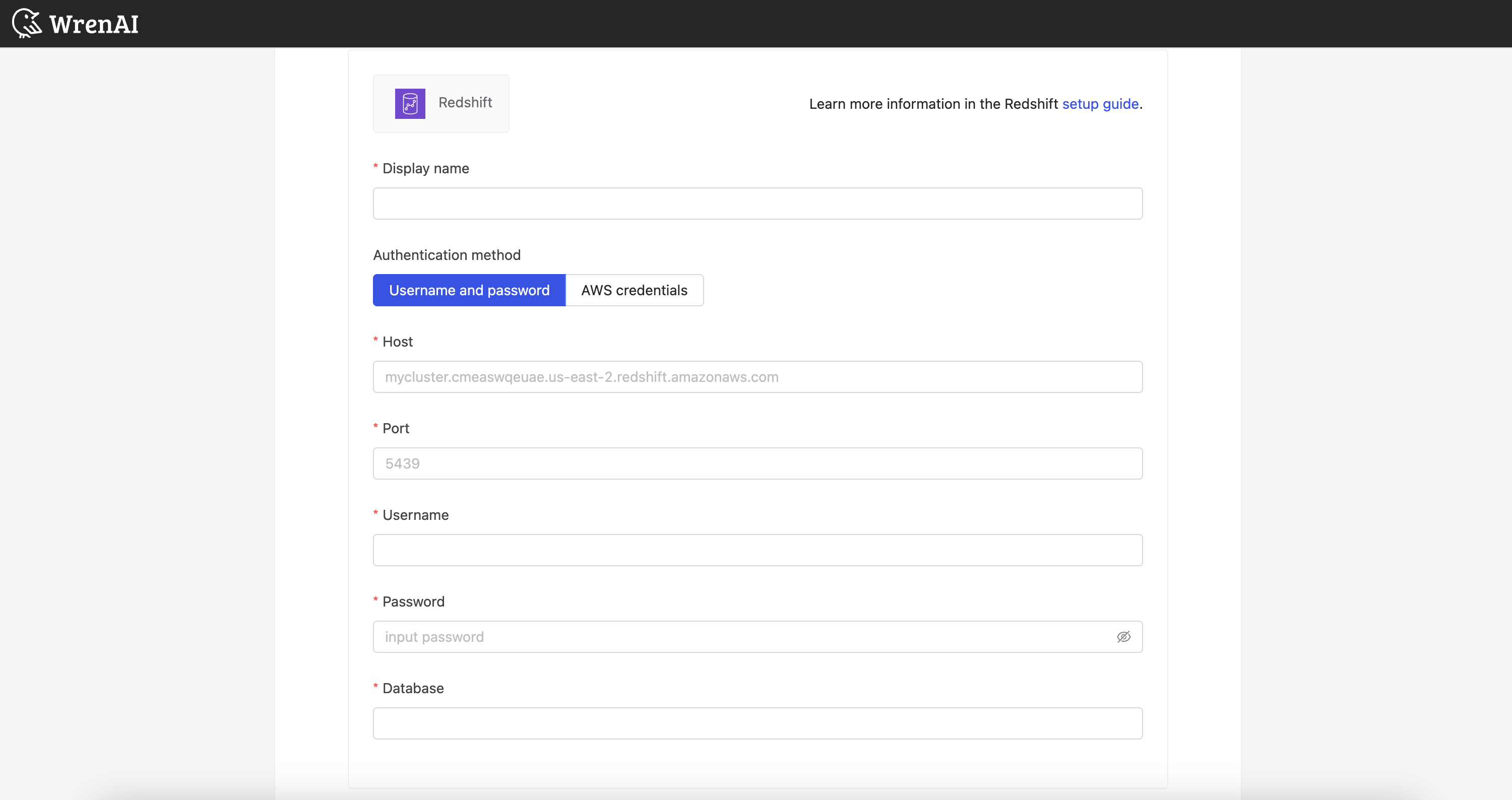This screenshot has width=1512, height=800.
Task: Click the purple Redshift database icon
Action: tap(410, 104)
